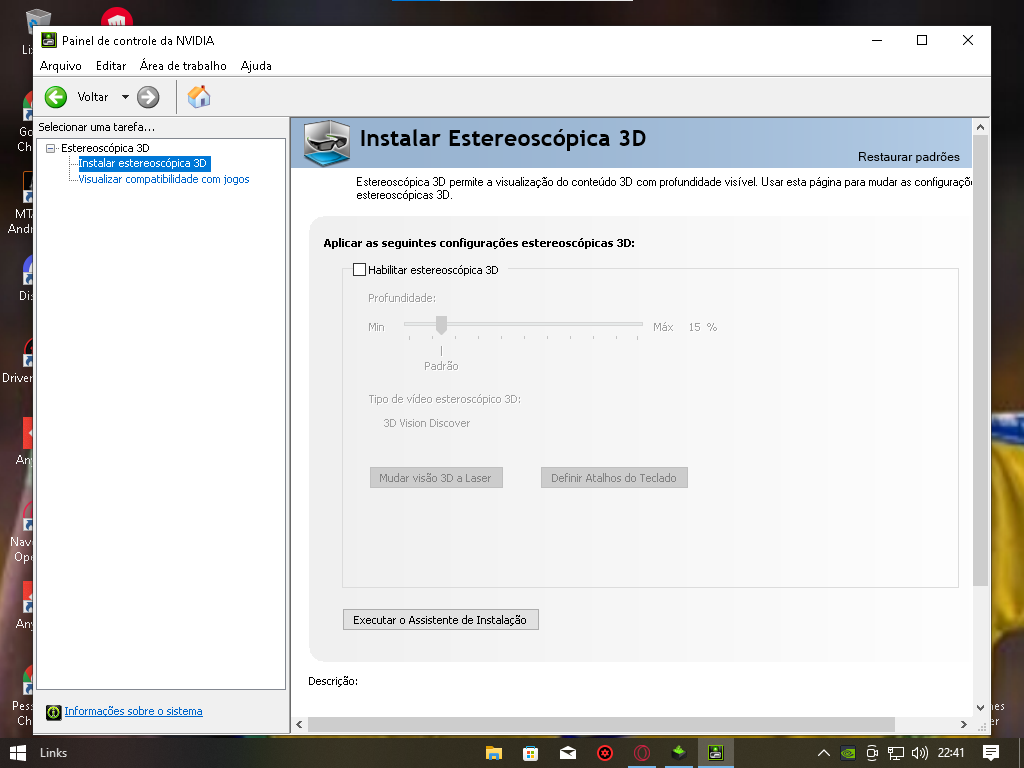The width and height of the screenshot is (1024, 768).
Task: Maximize the NVIDIA control panel window
Action: [x=922, y=40]
